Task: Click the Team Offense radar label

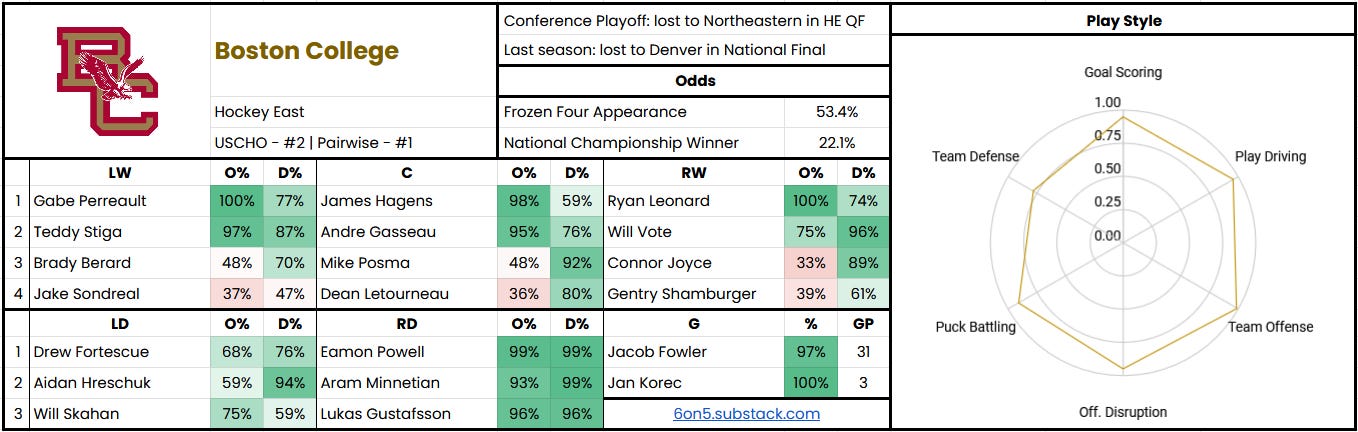Action: 1270,327
